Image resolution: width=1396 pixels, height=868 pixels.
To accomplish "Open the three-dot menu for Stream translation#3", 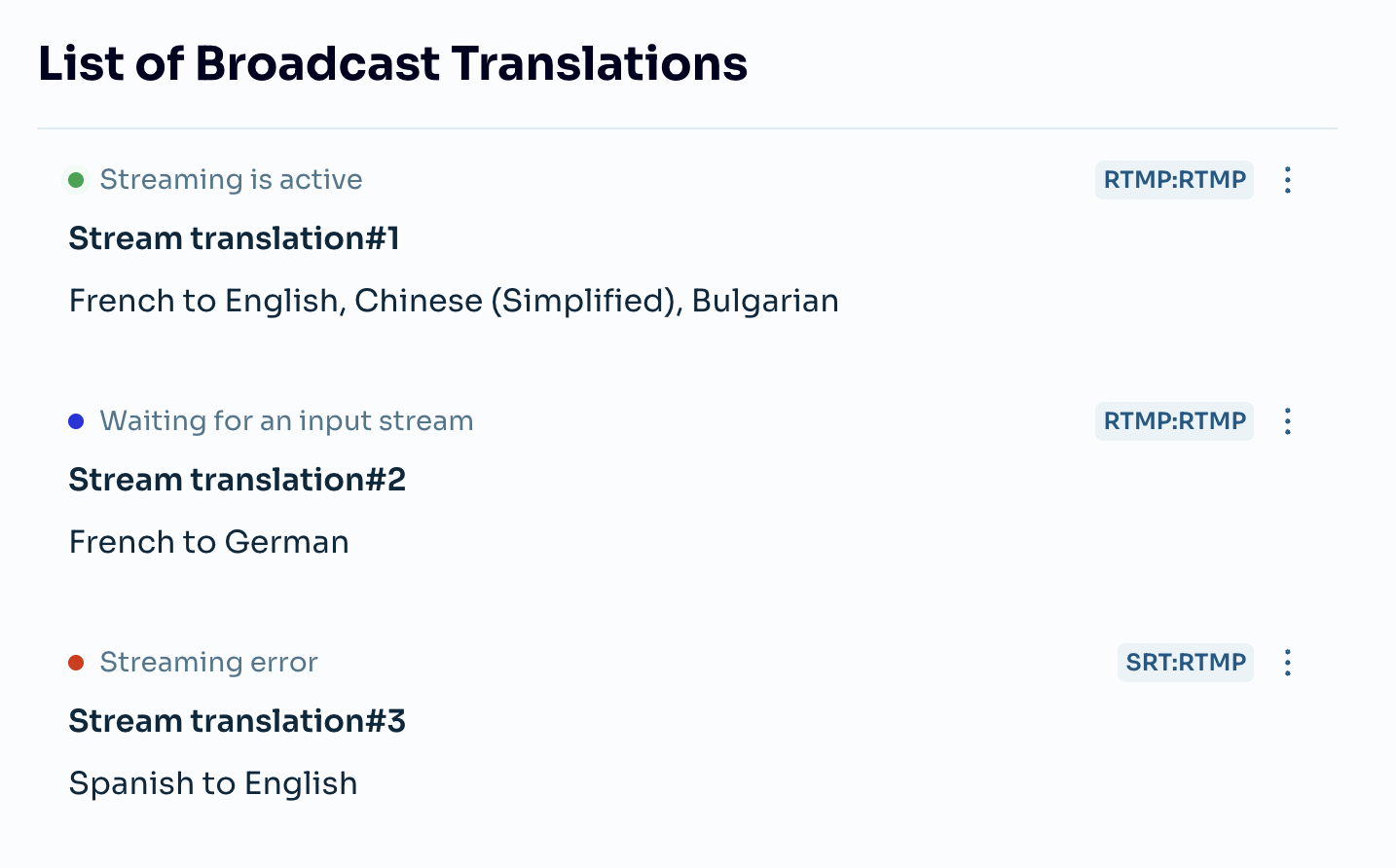I will click(1287, 663).
